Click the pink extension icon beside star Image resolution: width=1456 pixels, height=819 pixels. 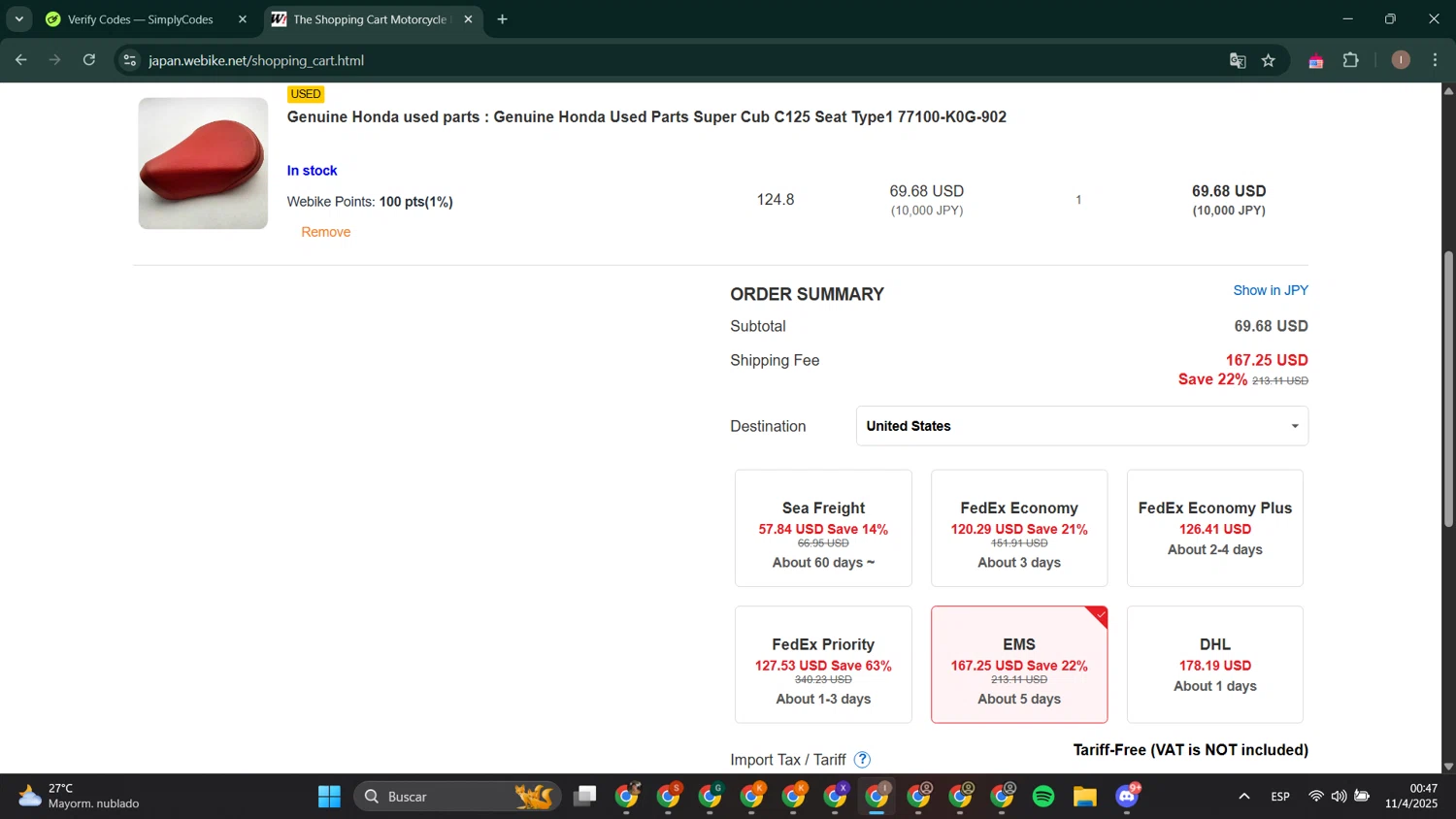click(x=1316, y=61)
